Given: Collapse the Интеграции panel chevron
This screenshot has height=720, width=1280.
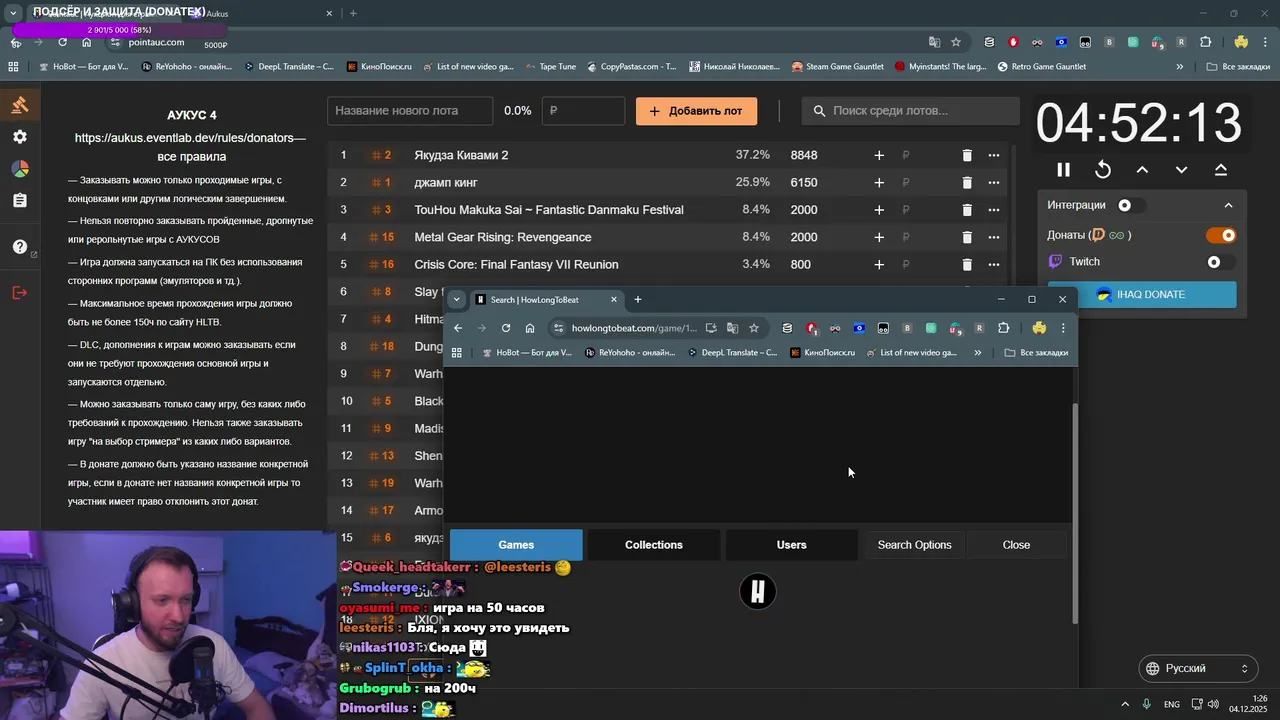Looking at the screenshot, I should [1228, 205].
